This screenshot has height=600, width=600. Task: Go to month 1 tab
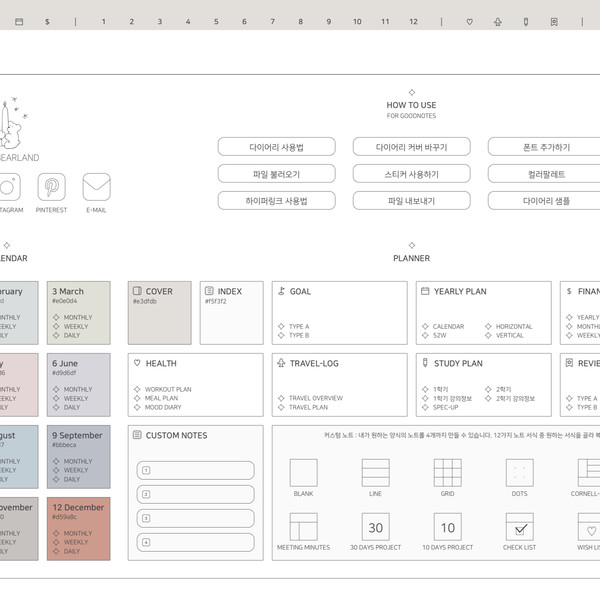coord(103,22)
